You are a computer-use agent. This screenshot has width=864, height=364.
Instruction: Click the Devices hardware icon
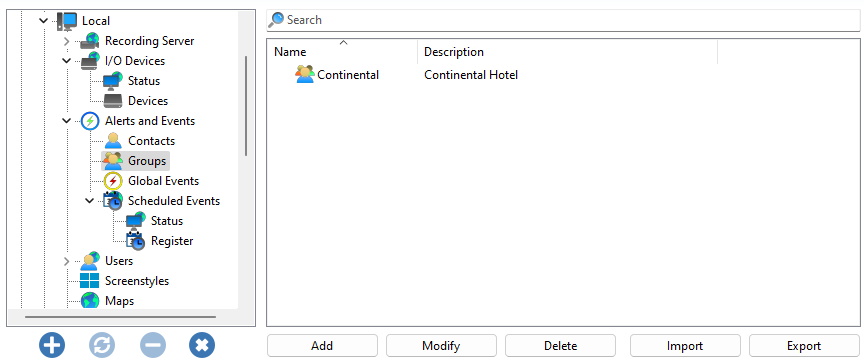tap(113, 101)
